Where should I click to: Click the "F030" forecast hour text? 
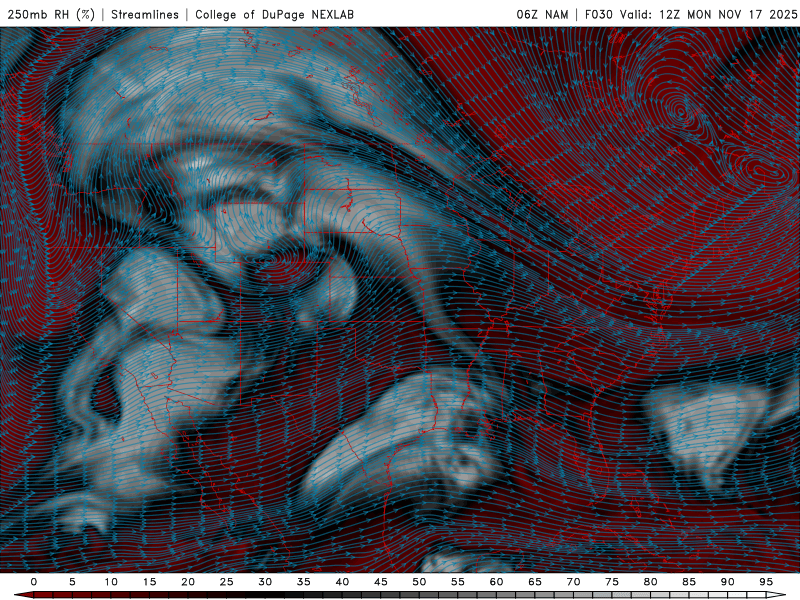598,14
